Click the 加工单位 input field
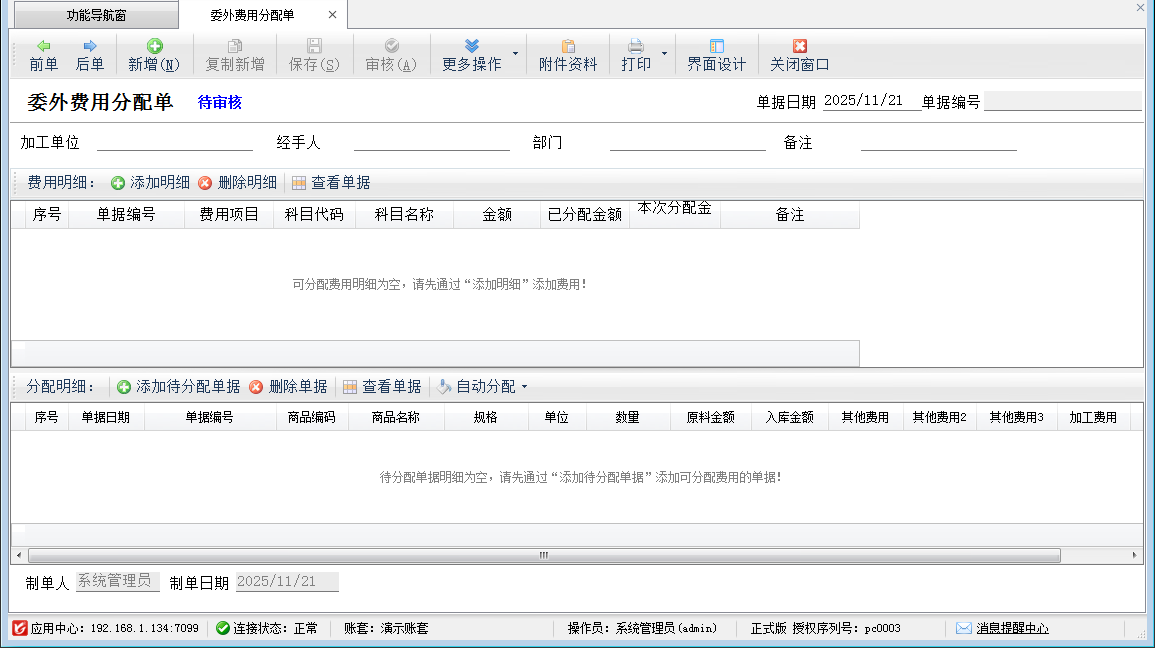The image size is (1155, 648). coord(174,143)
